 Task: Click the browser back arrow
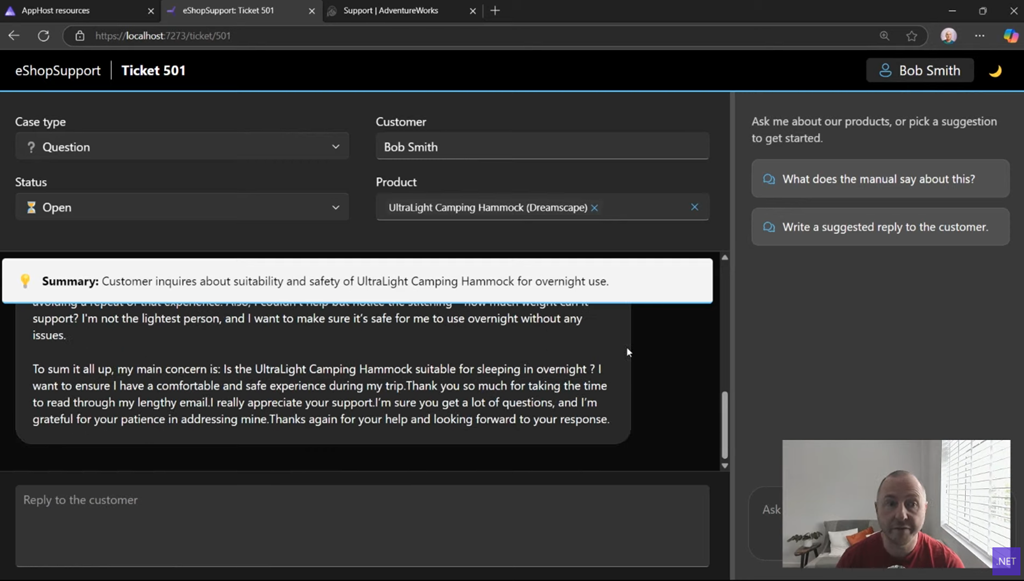pyautogui.click(x=14, y=36)
